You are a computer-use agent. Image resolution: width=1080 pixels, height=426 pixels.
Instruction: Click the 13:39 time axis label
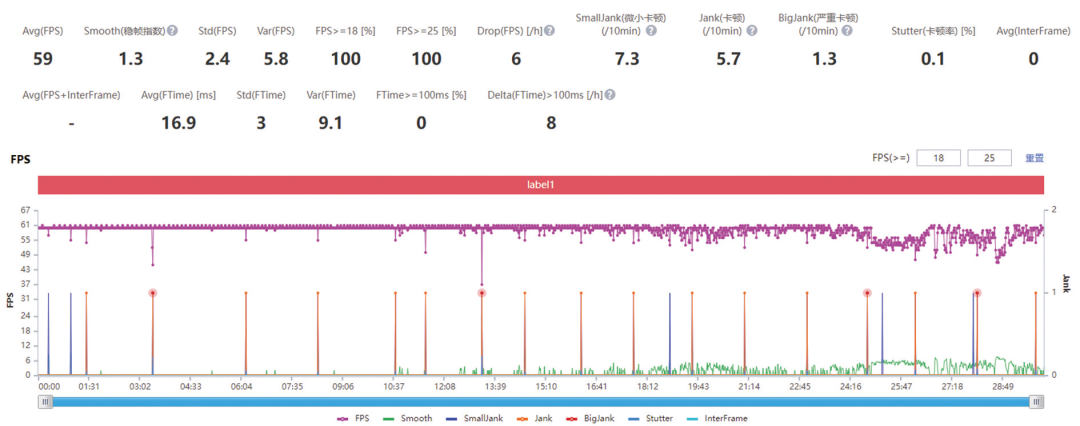[x=495, y=387]
